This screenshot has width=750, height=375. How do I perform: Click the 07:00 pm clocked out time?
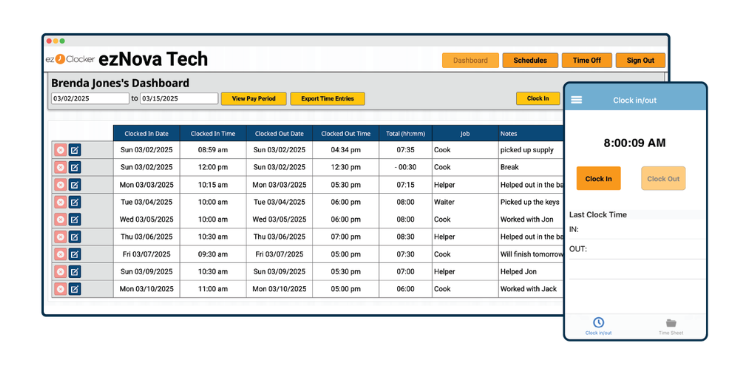pyautogui.click(x=346, y=237)
